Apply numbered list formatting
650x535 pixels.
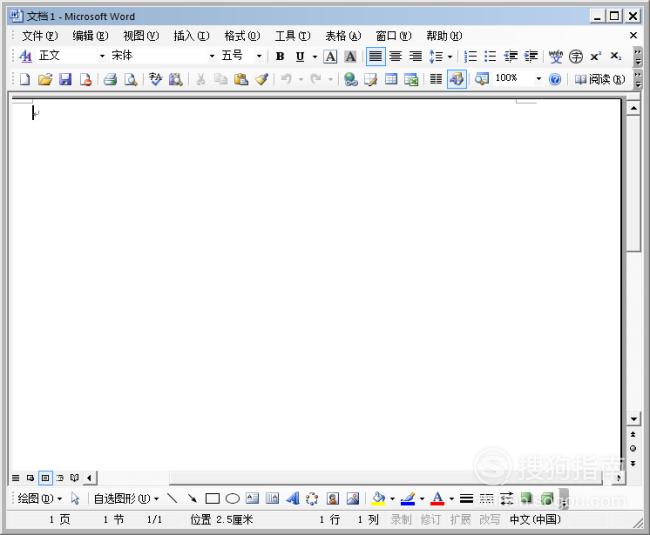(470, 56)
